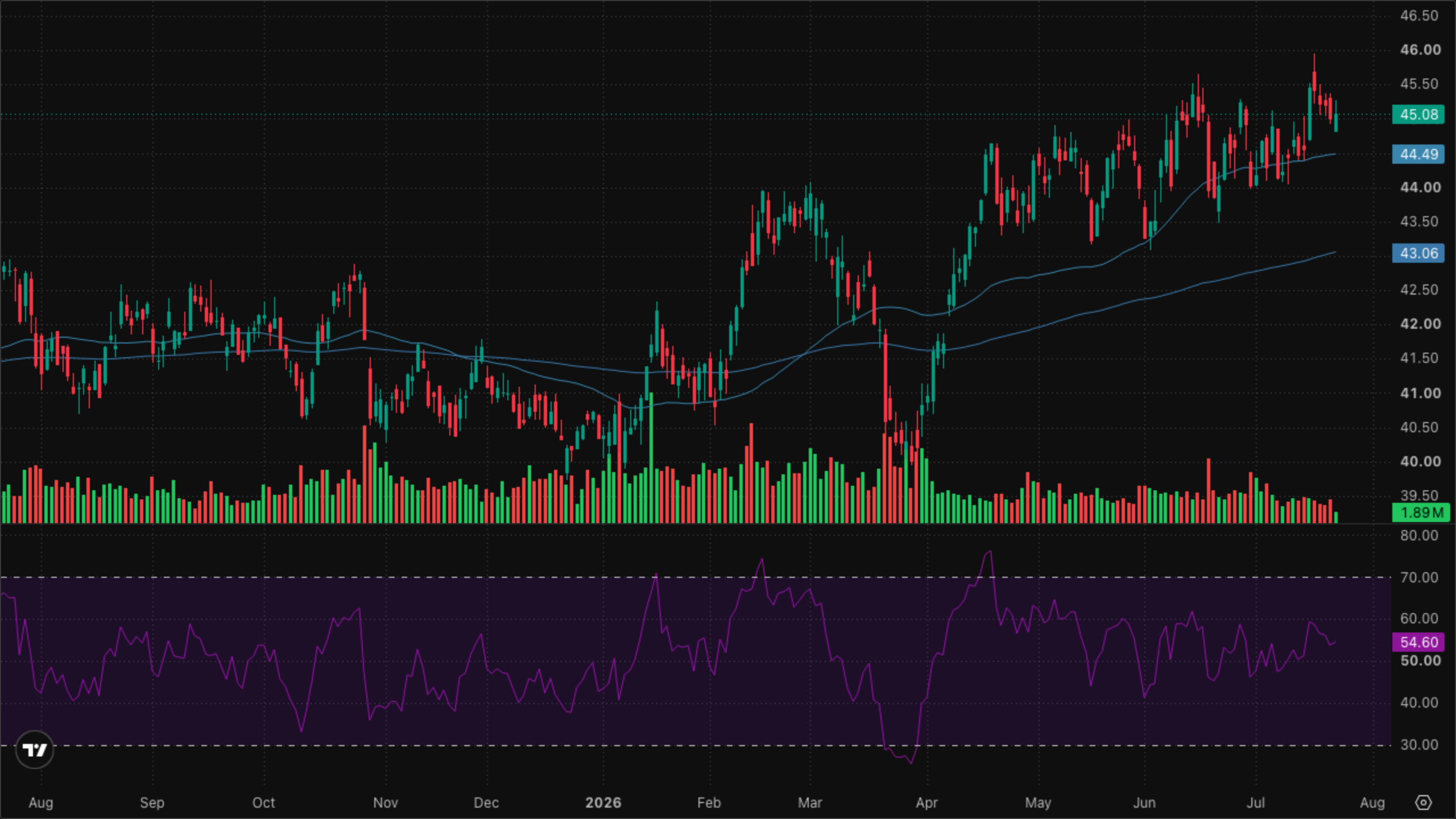Click Mar on the time axis
Image resolution: width=1456 pixels, height=819 pixels.
tap(810, 803)
